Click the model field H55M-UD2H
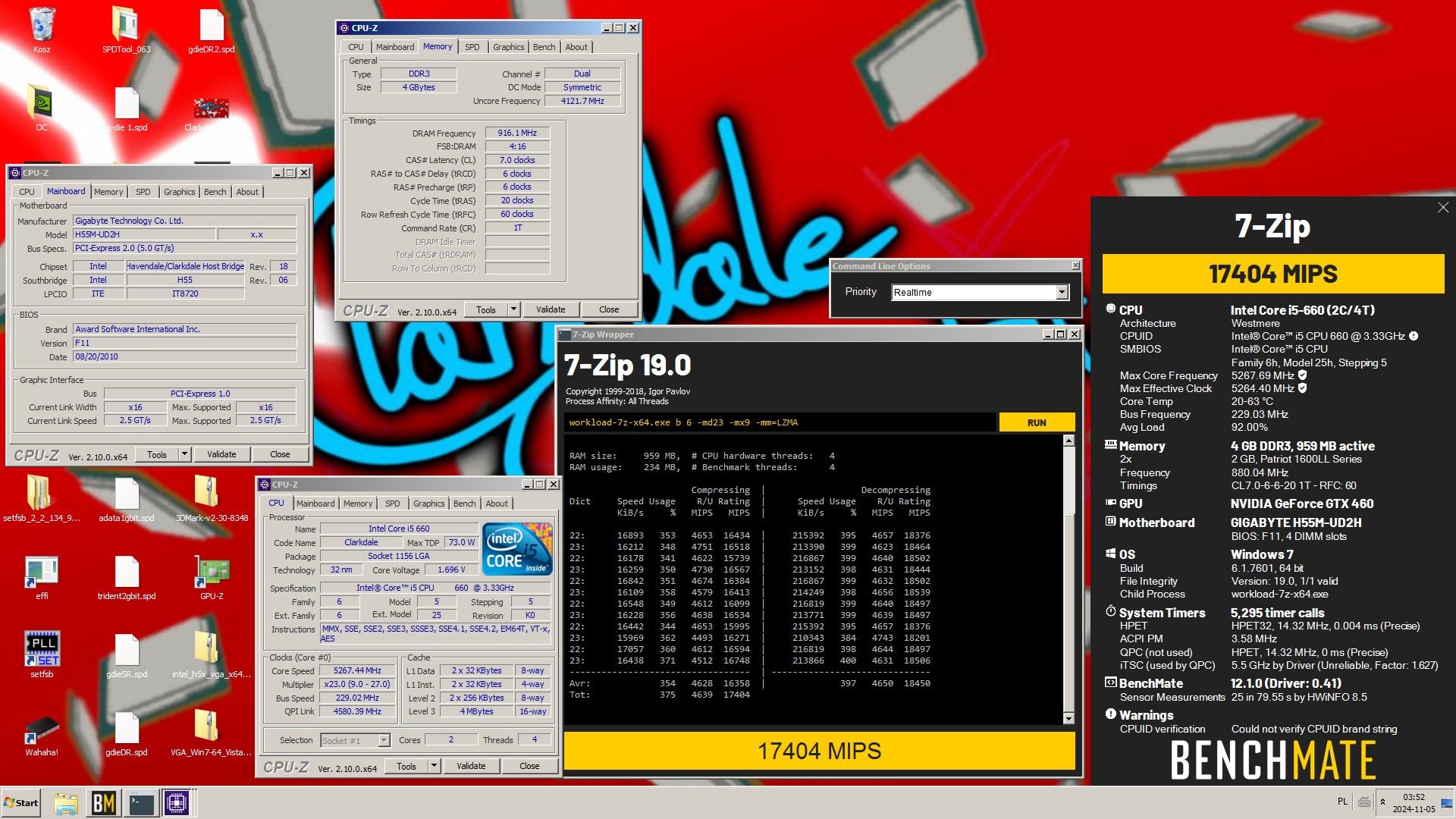Image resolution: width=1456 pixels, height=819 pixels. 143,234
